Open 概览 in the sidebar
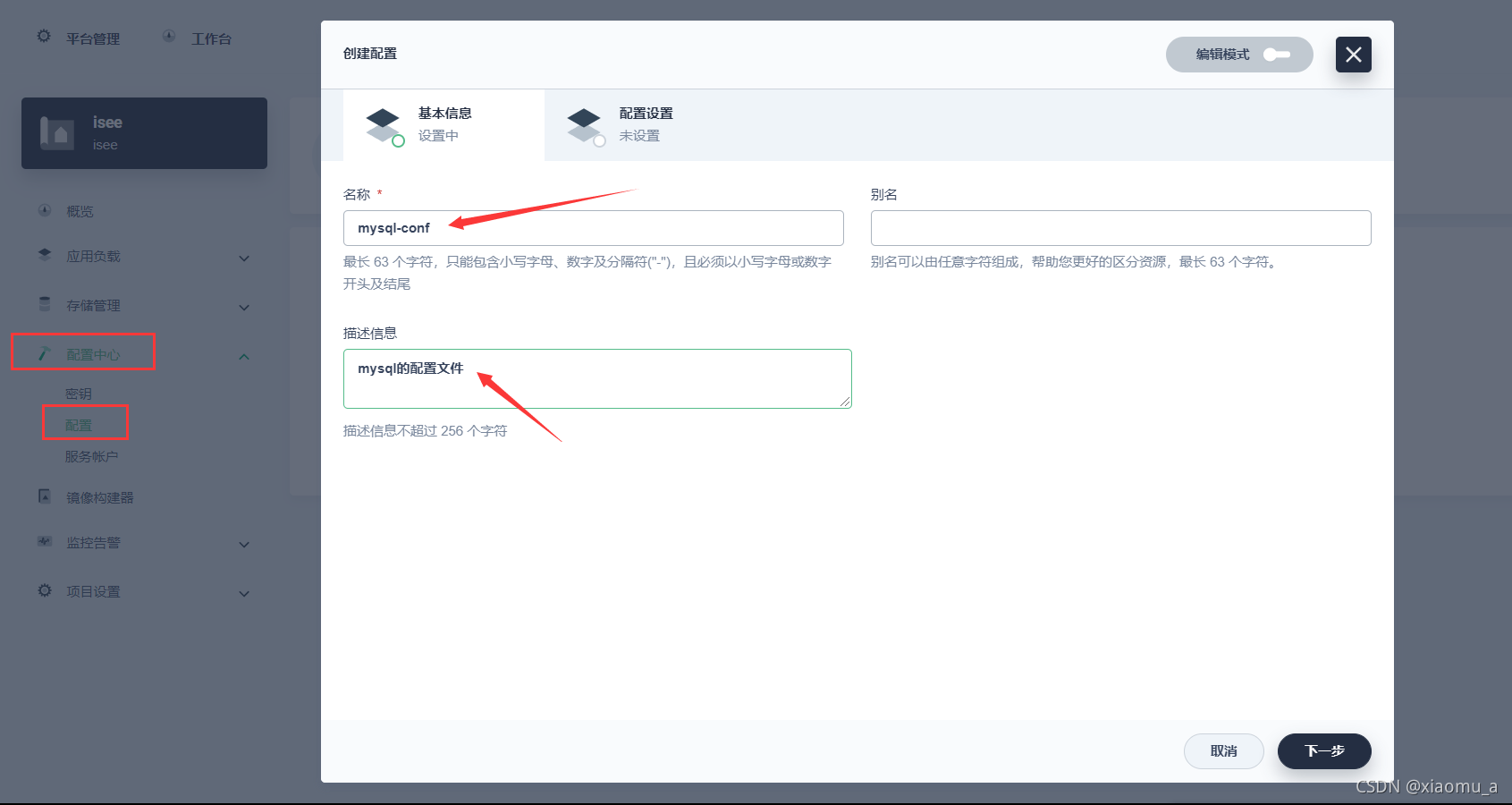This screenshot has width=1512, height=805. (x=80, y=211)
